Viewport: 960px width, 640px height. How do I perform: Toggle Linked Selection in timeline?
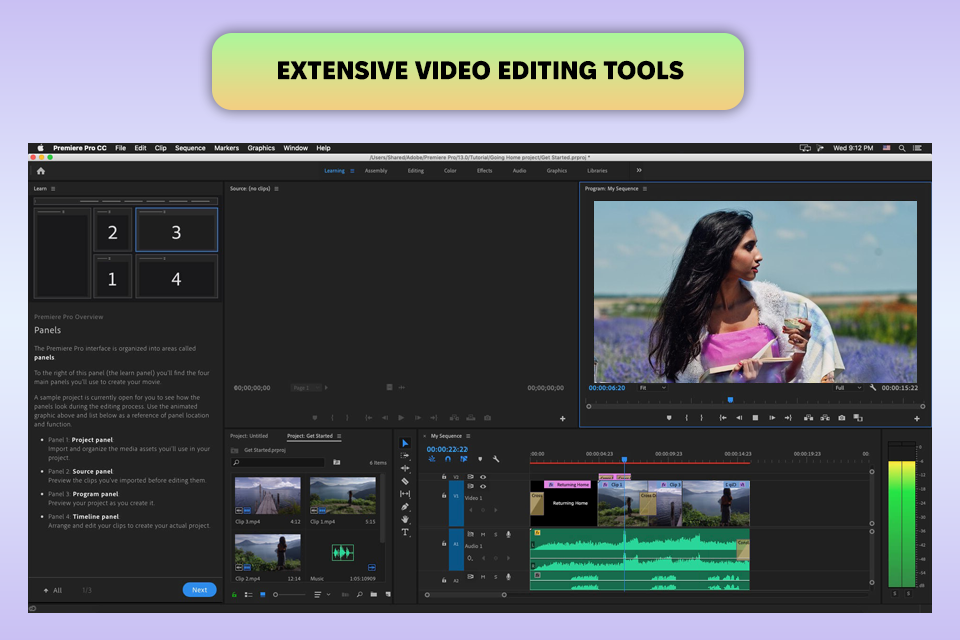463,459
